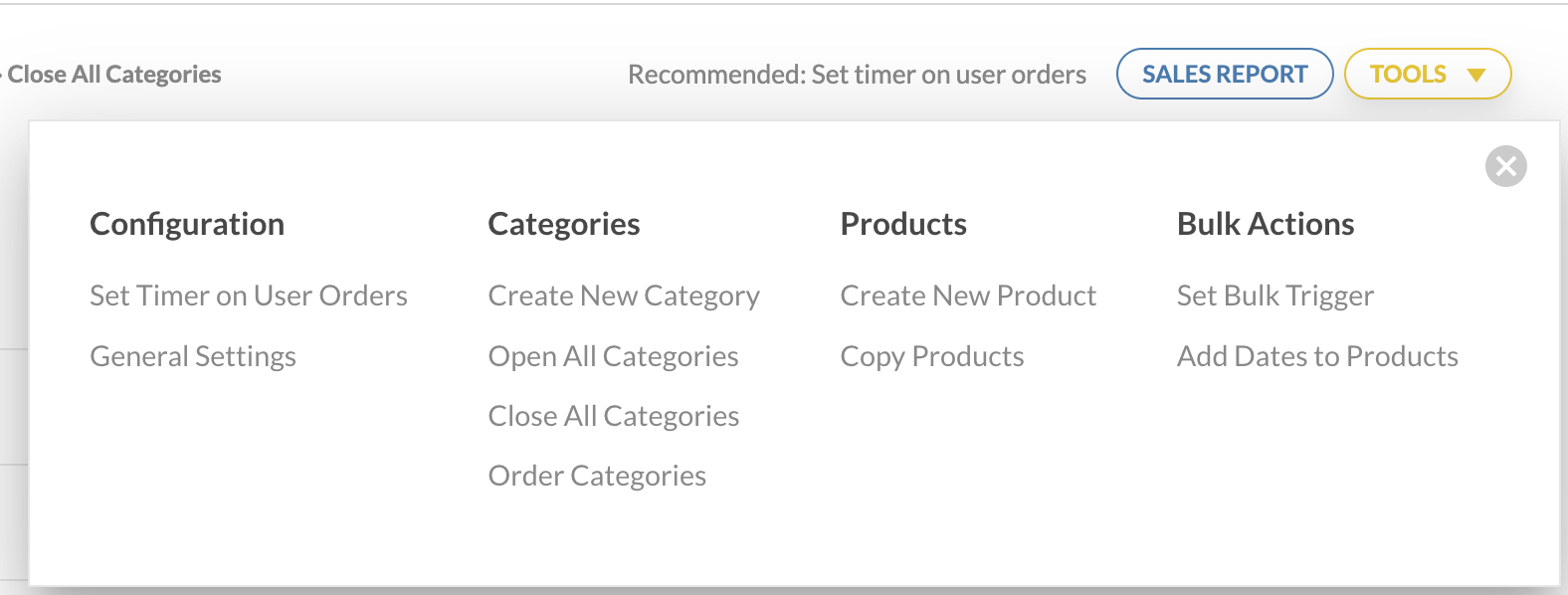Click the Configuration heading

tap(187, 224)
